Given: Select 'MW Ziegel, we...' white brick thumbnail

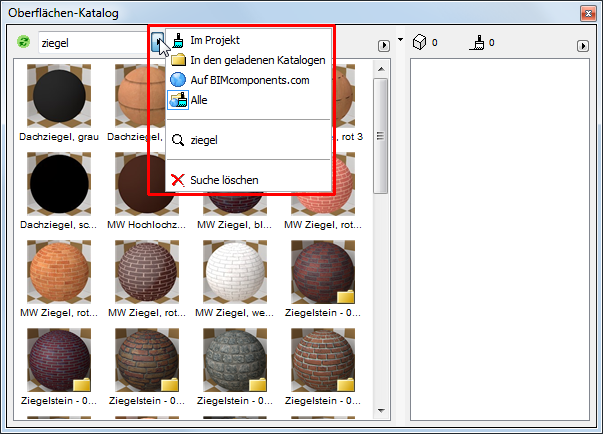Looking at the screenshot, I should click(x=235, y=272).
